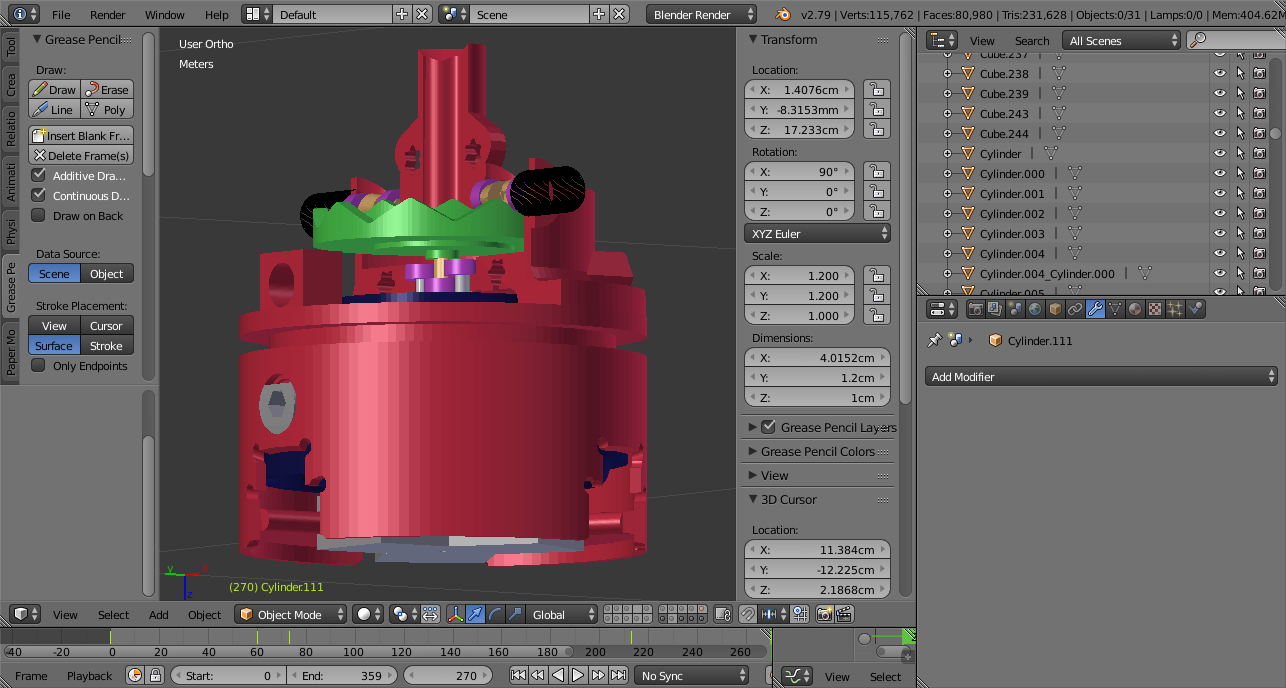The height and width of the screenshot is (688, 1286).
Task: Open the World properties tab (globe icon)
Action: [x=1035, y=309]
